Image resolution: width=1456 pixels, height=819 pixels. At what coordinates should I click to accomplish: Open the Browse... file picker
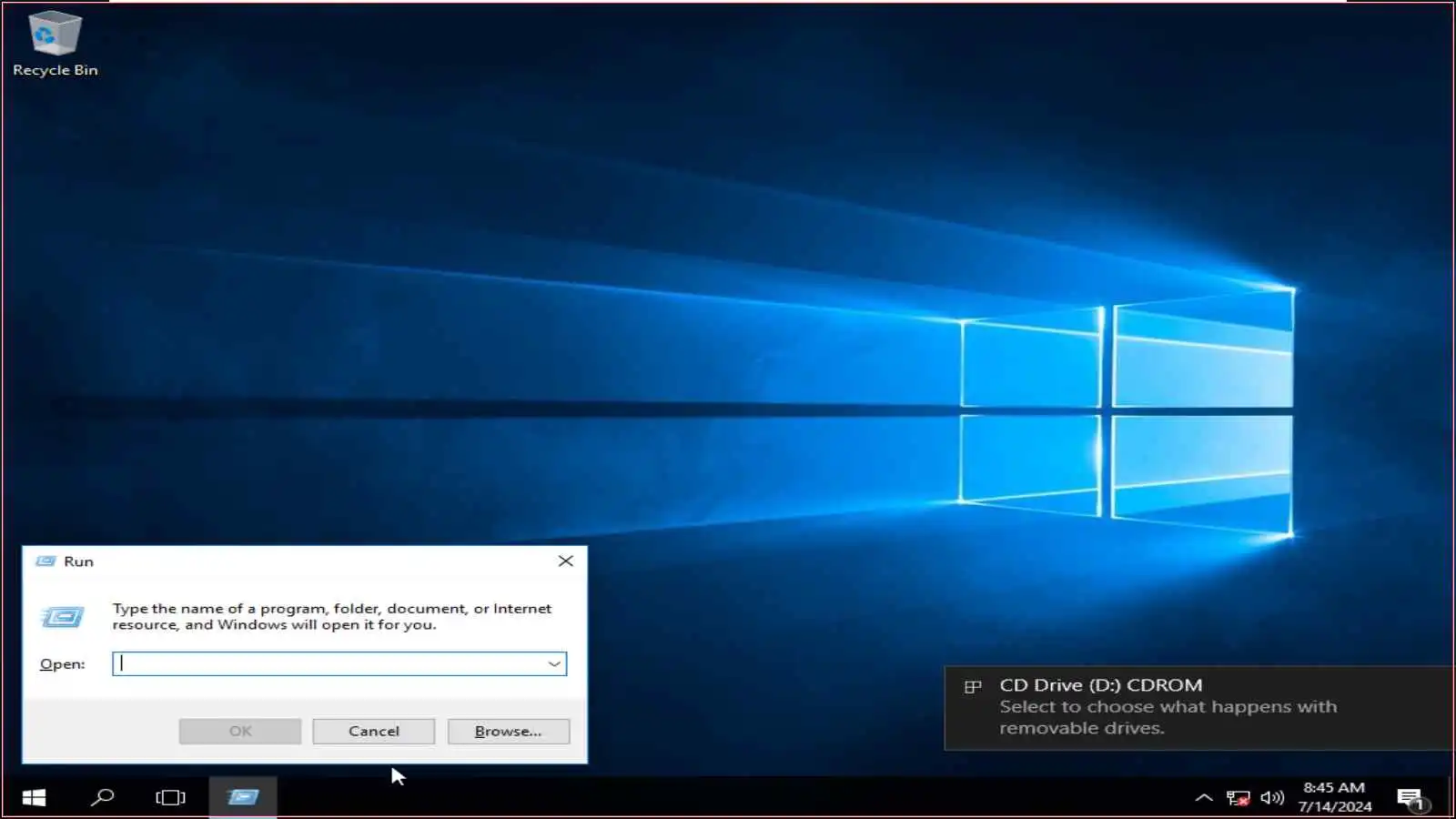[508, 732]
